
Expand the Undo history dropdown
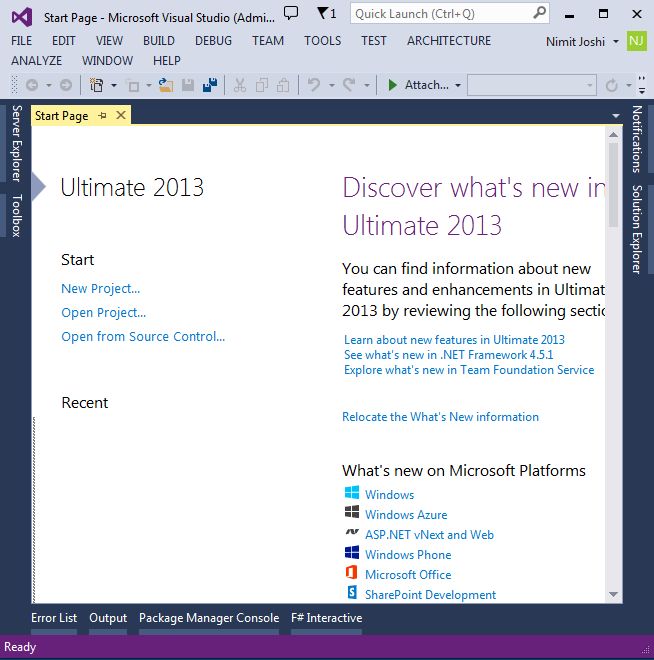pos(332,85)
